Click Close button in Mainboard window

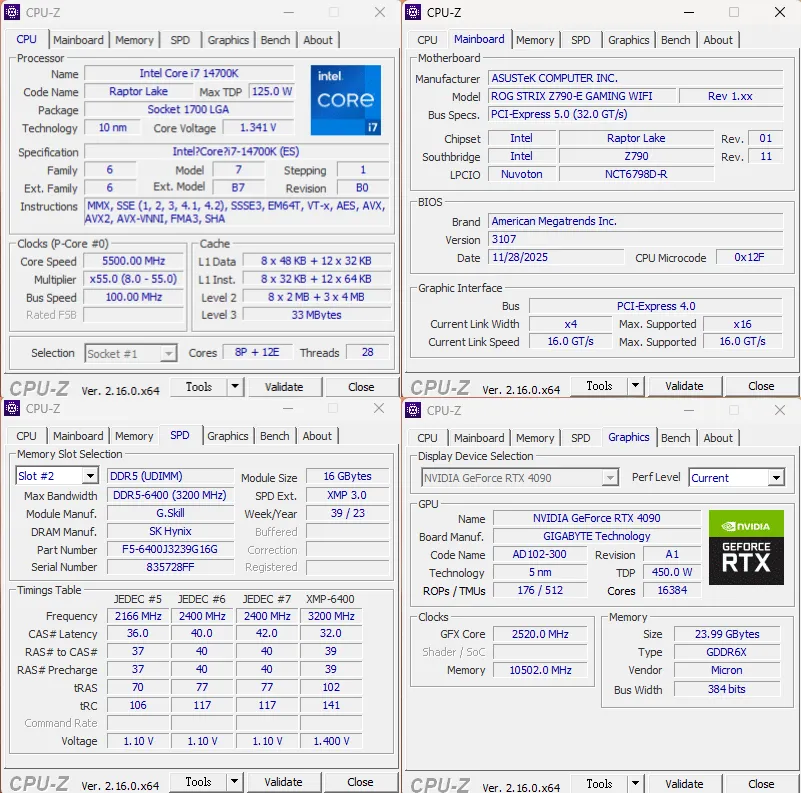click(761, 386)
